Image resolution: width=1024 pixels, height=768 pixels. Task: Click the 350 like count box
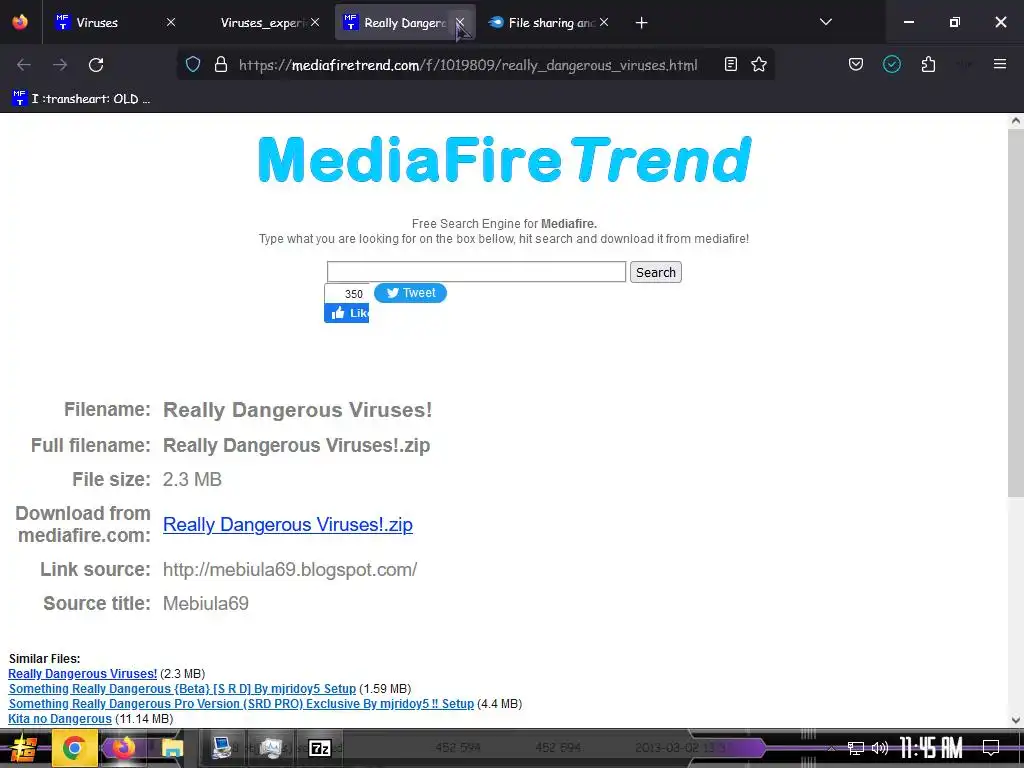(347, 294)
